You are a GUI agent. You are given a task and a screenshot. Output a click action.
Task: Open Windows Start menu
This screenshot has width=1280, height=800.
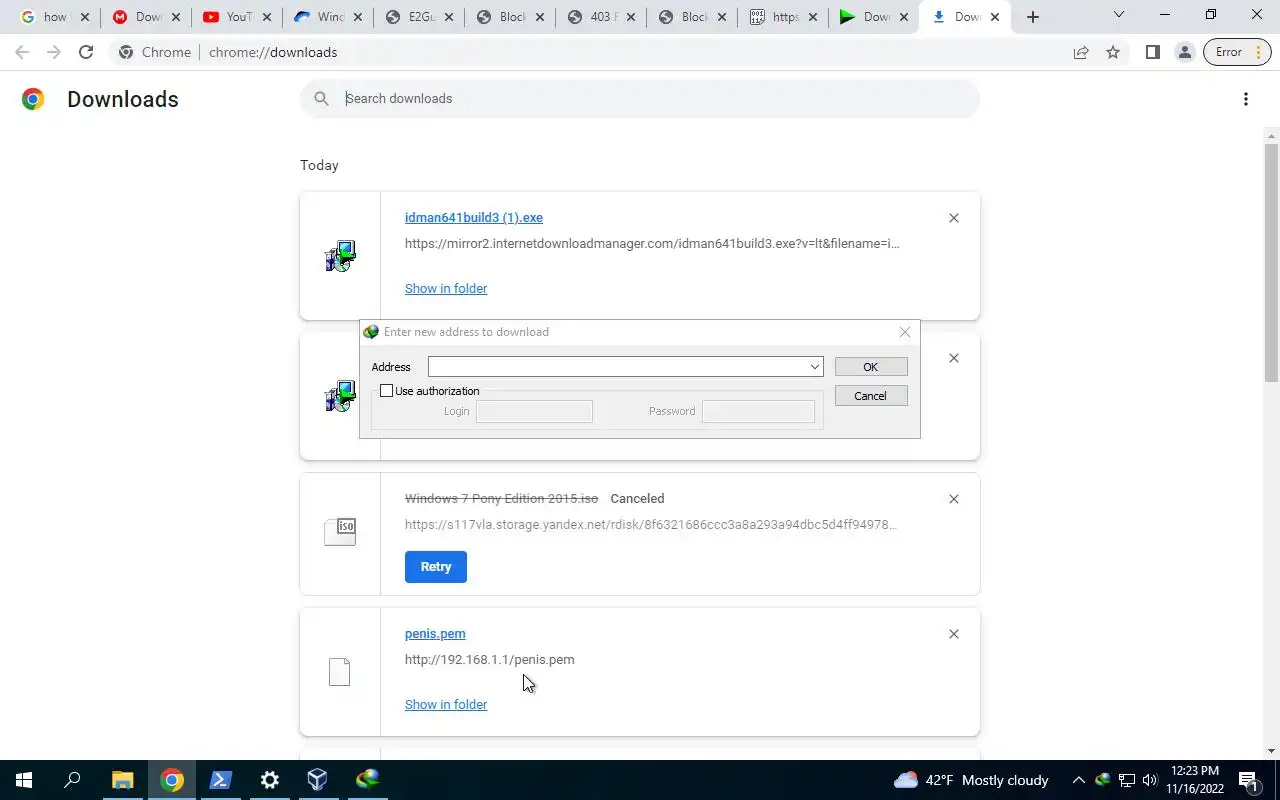pos(24,780)
